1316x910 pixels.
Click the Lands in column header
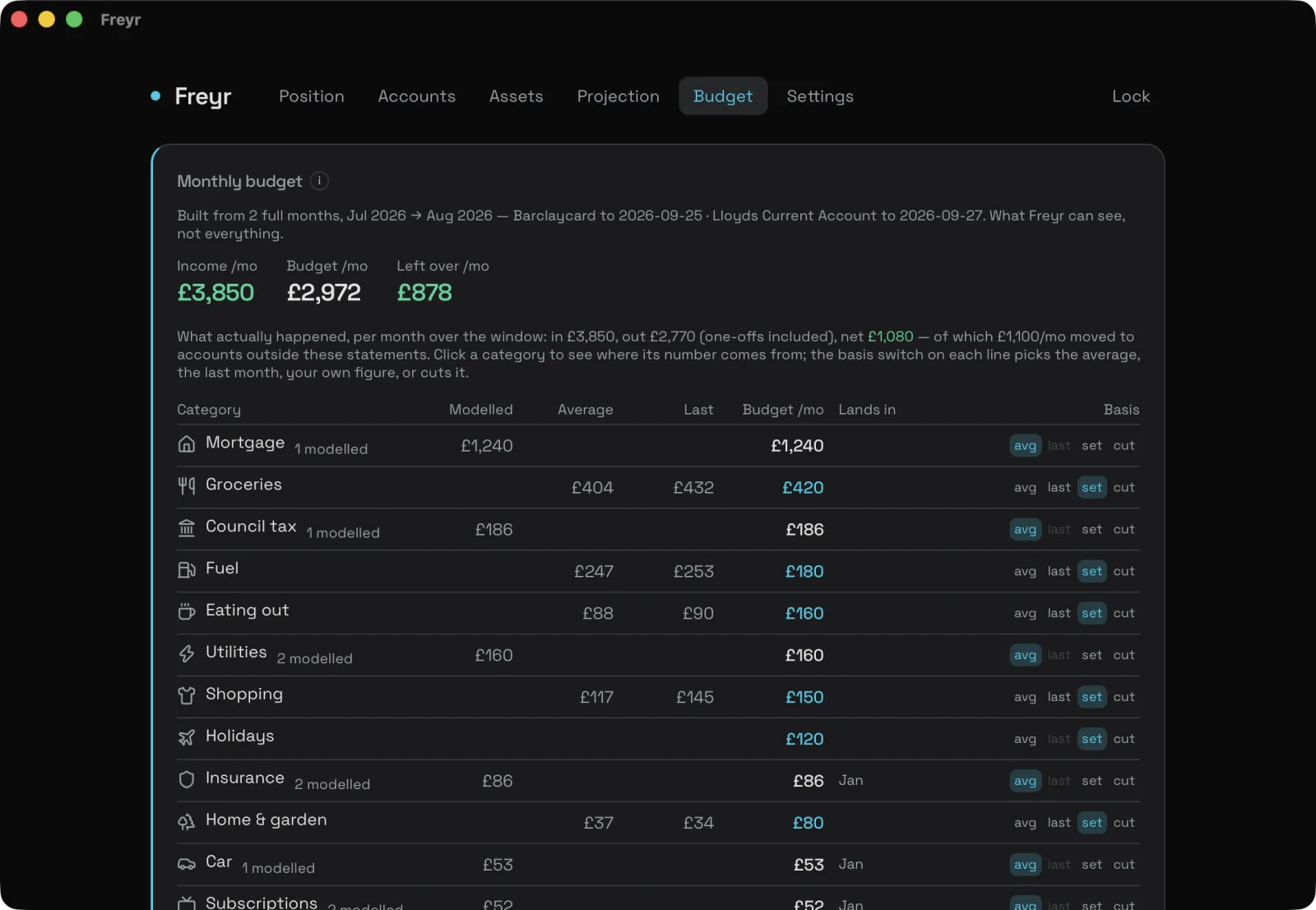tap(867, 410)
